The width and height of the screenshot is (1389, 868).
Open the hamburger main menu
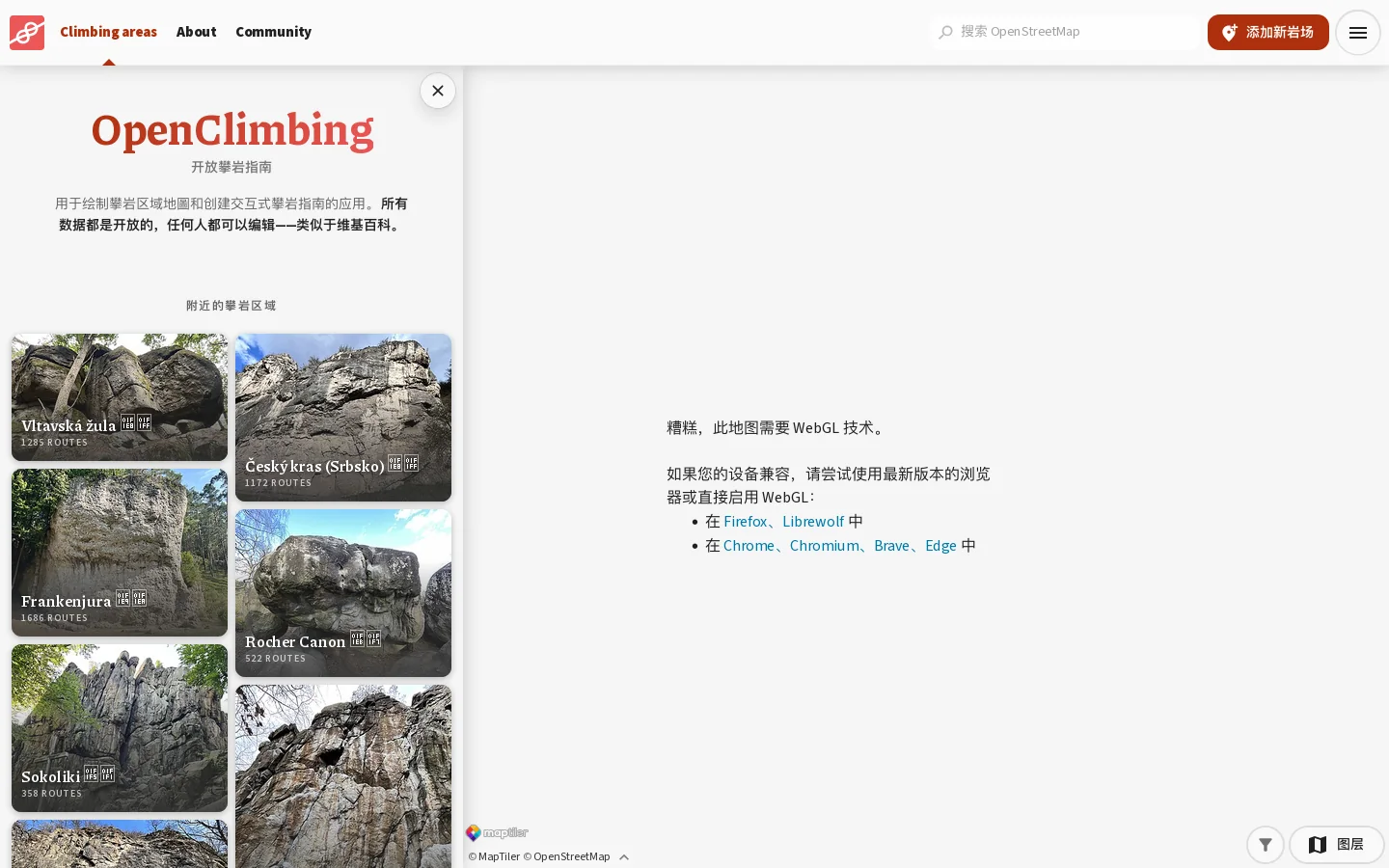[x=1357, y=33]
